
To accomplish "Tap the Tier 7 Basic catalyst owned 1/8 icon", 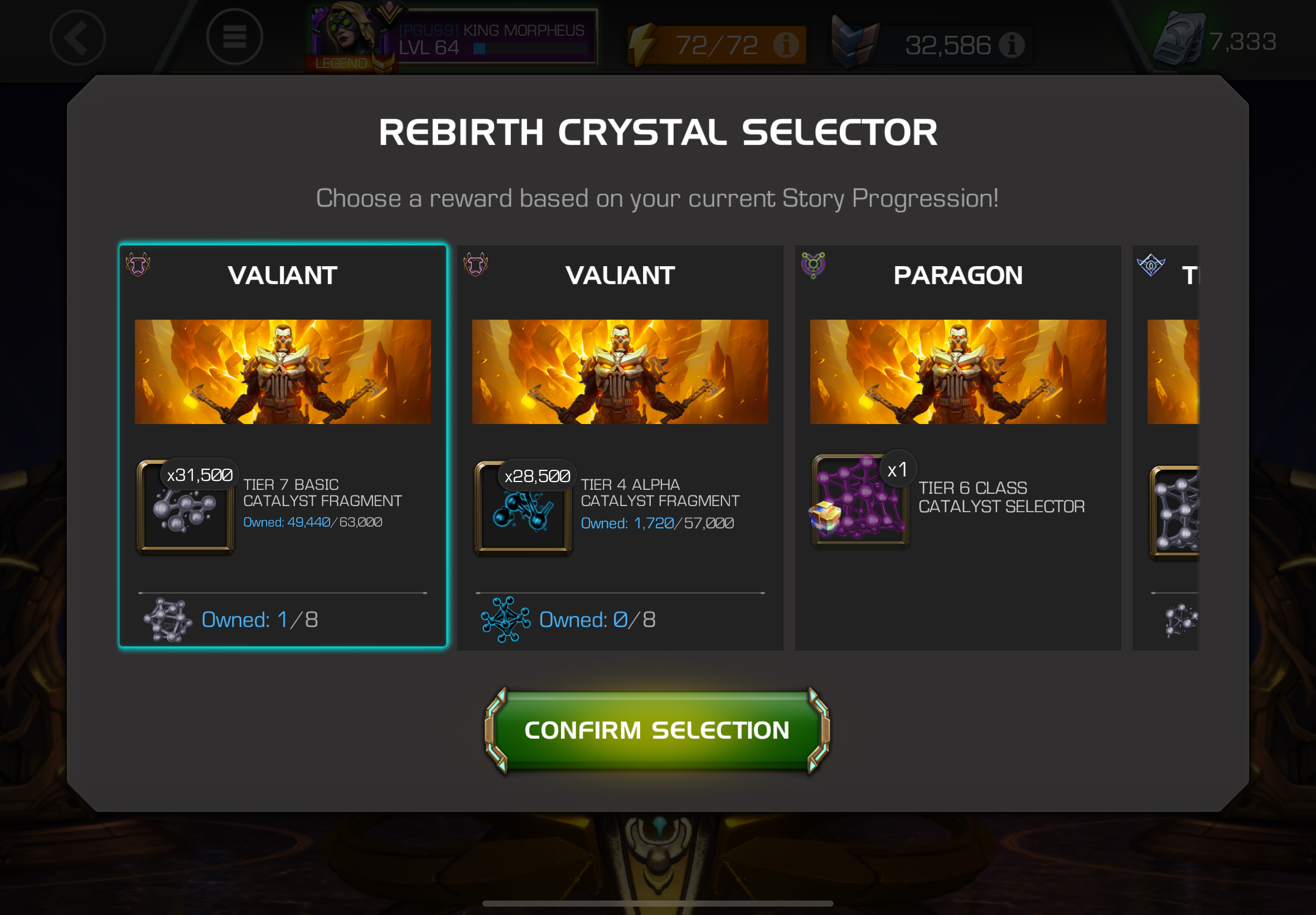I will (168, 620).
